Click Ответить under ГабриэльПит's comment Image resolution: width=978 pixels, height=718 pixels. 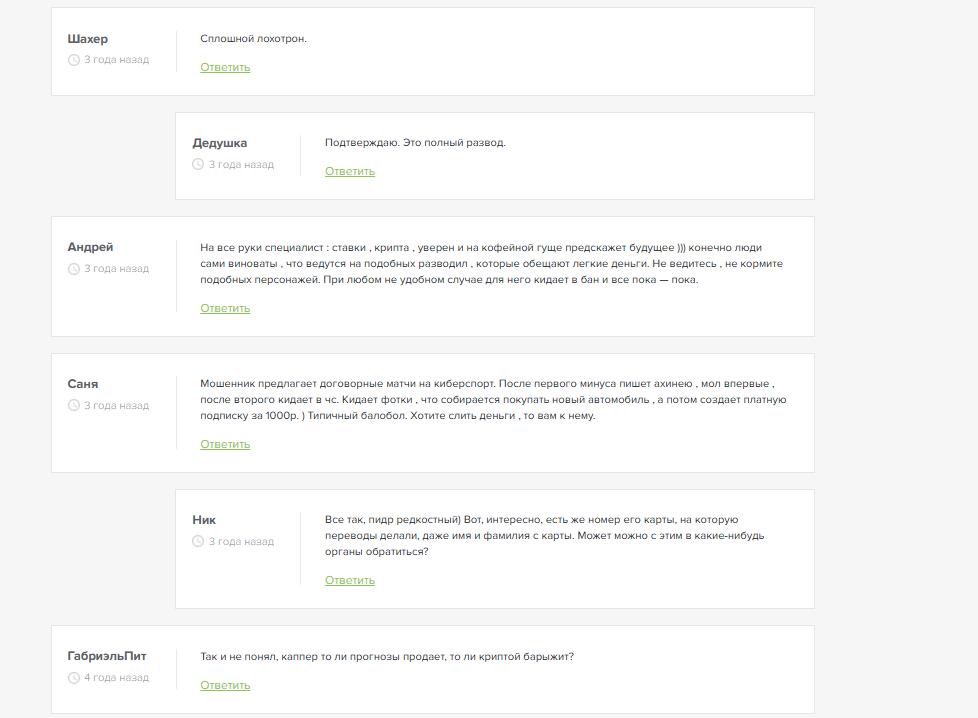(225, 685)
